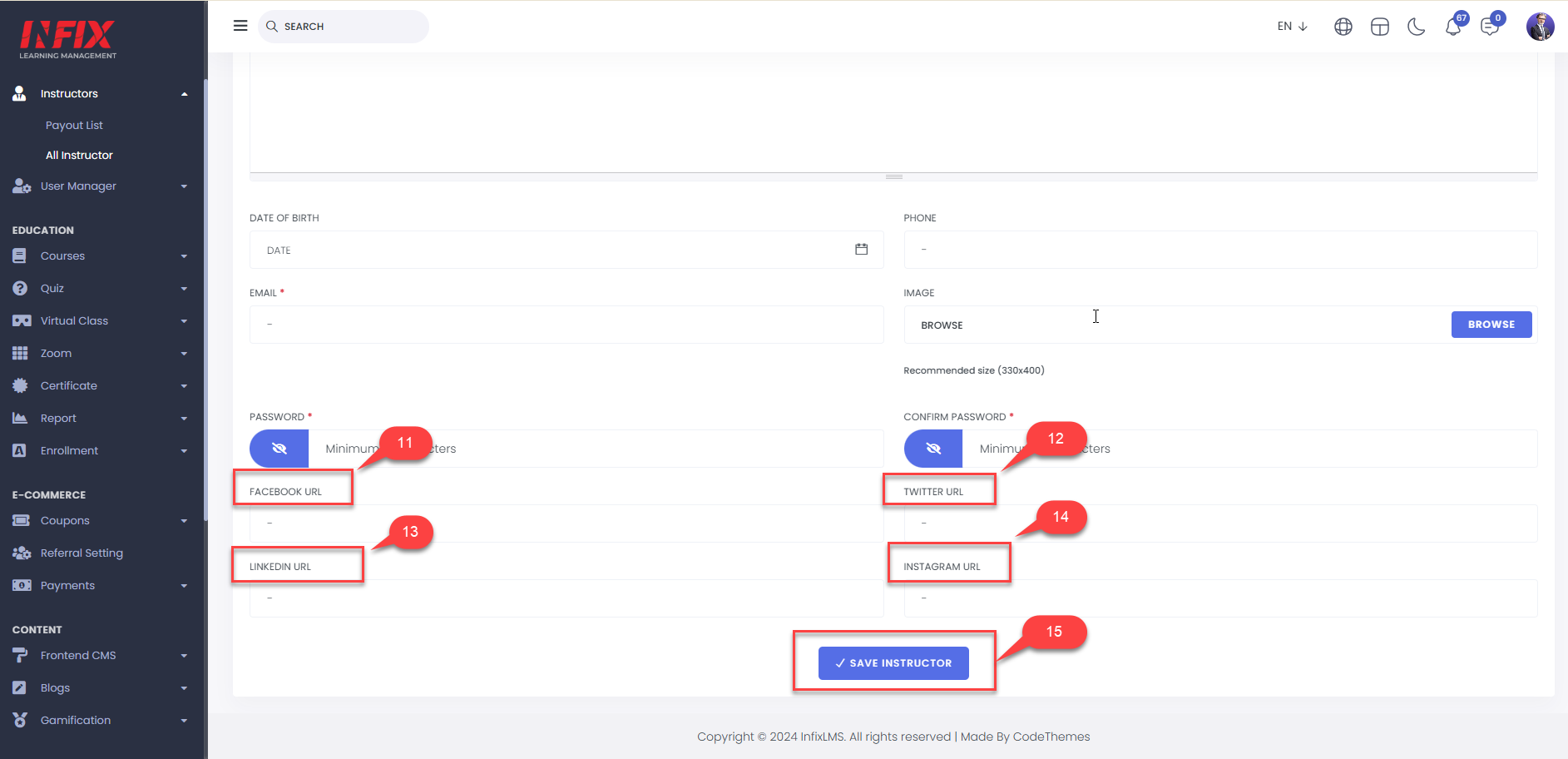Open All Instructor menu item

tap(79, 156)
